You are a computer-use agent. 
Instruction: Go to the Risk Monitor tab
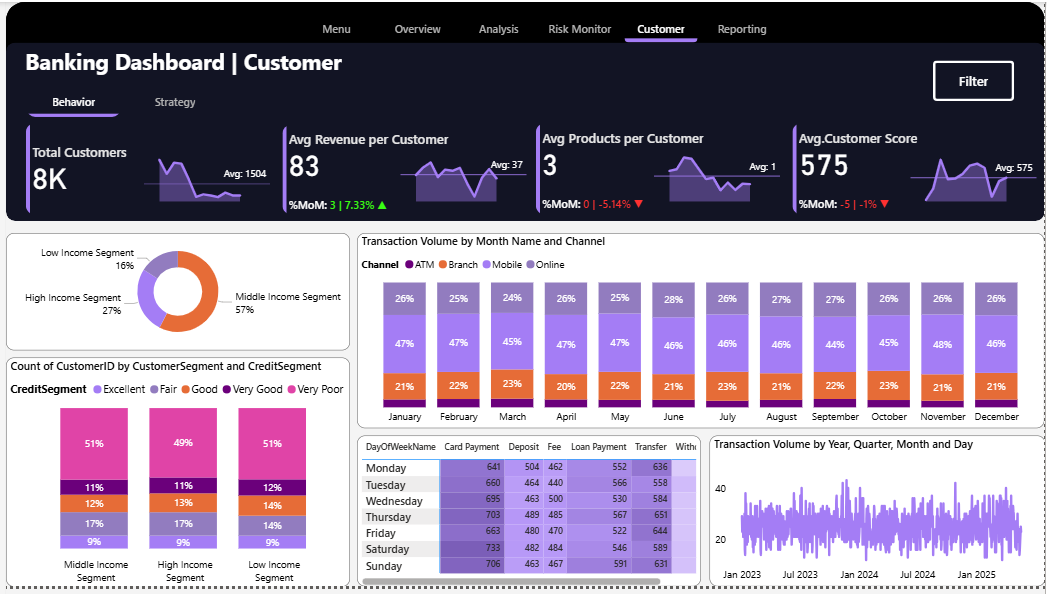point(579,29)
